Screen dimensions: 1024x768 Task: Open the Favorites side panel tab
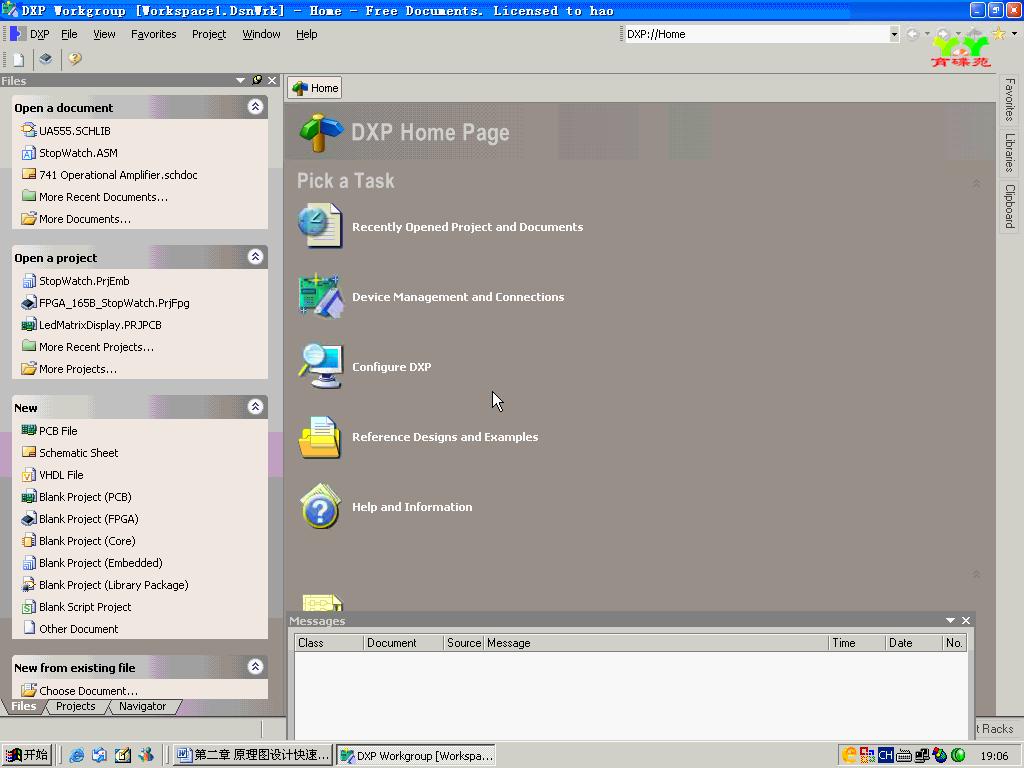1010,99
